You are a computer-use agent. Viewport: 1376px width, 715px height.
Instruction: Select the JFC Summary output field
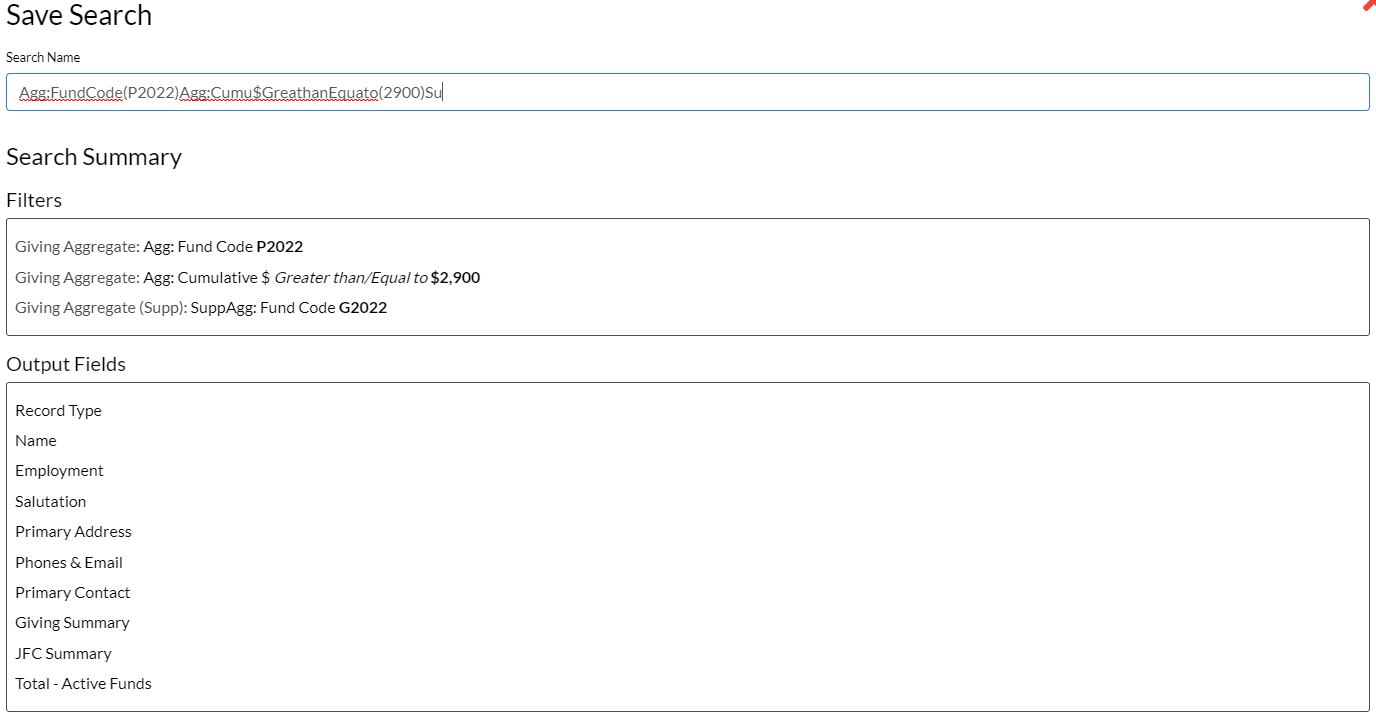pos(63,654)
